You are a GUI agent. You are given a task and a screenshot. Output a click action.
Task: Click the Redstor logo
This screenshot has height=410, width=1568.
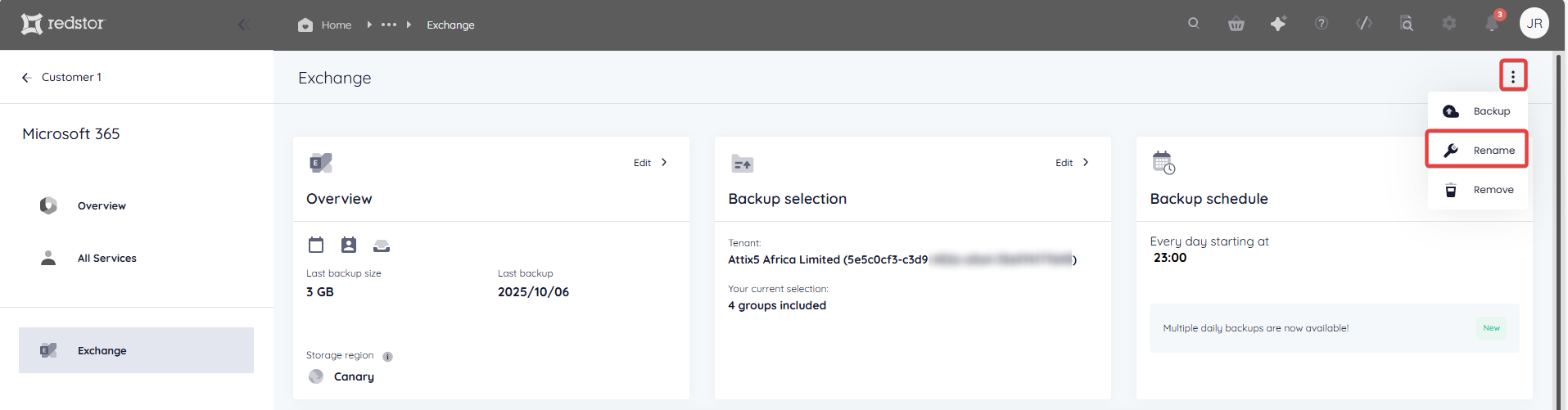[x=64, y=24]
